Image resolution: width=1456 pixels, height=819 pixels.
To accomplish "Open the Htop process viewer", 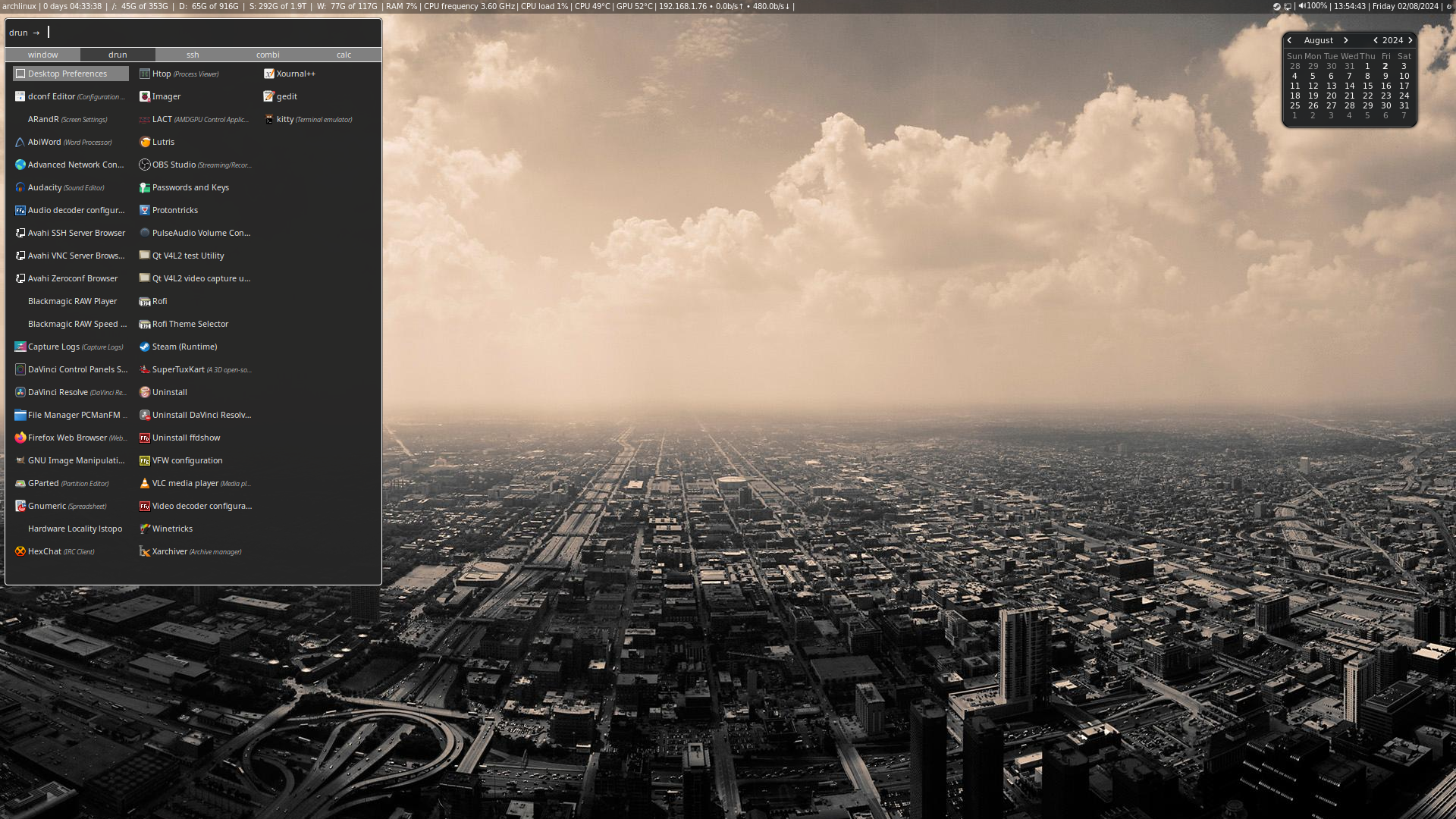I will coord(162,74).
